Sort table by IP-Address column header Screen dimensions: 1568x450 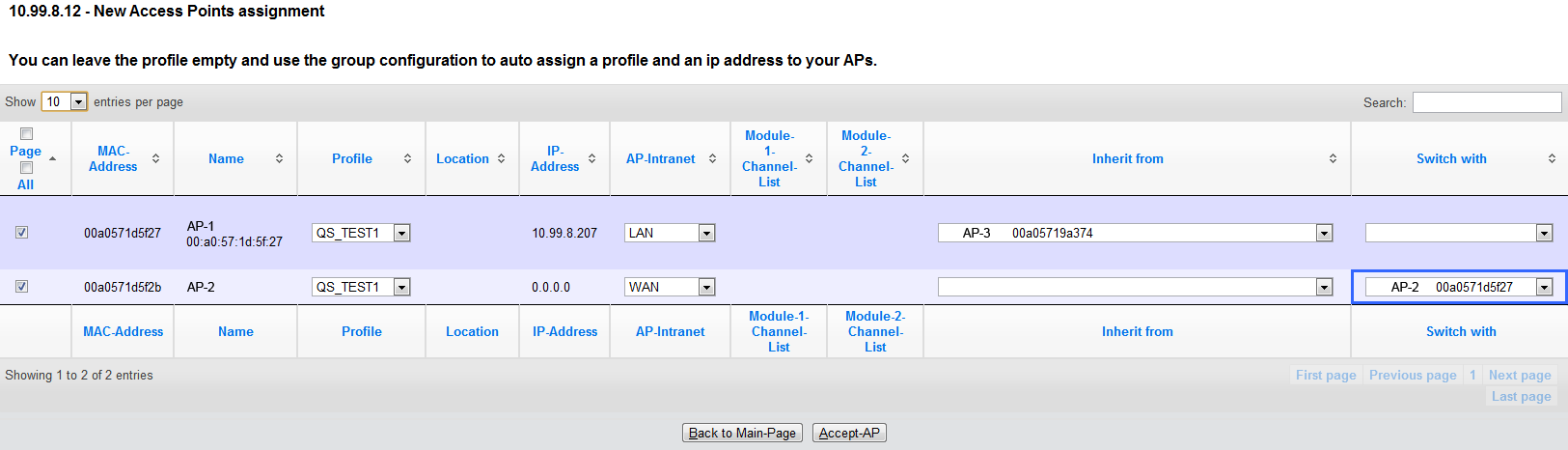pyautogui.click(x=555, y=158)
